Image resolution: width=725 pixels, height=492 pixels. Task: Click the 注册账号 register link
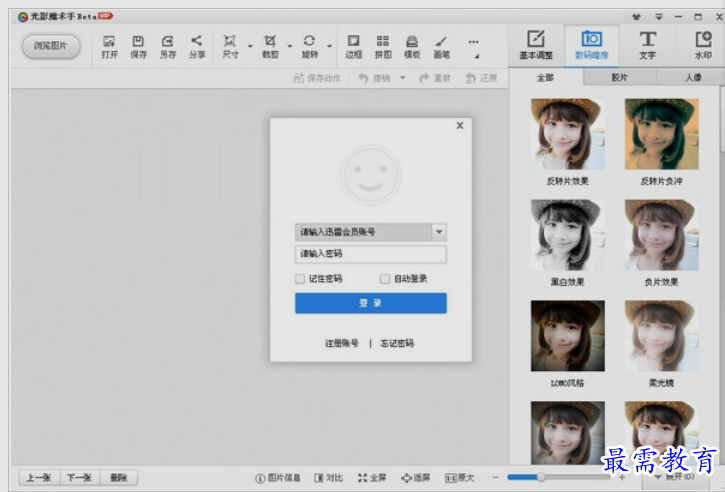[x=341, y=343]
